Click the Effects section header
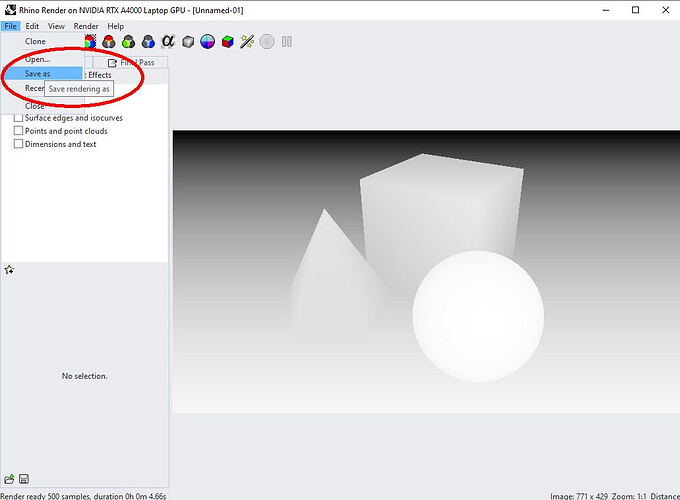The image size is (680, 500). pos(99,75)
